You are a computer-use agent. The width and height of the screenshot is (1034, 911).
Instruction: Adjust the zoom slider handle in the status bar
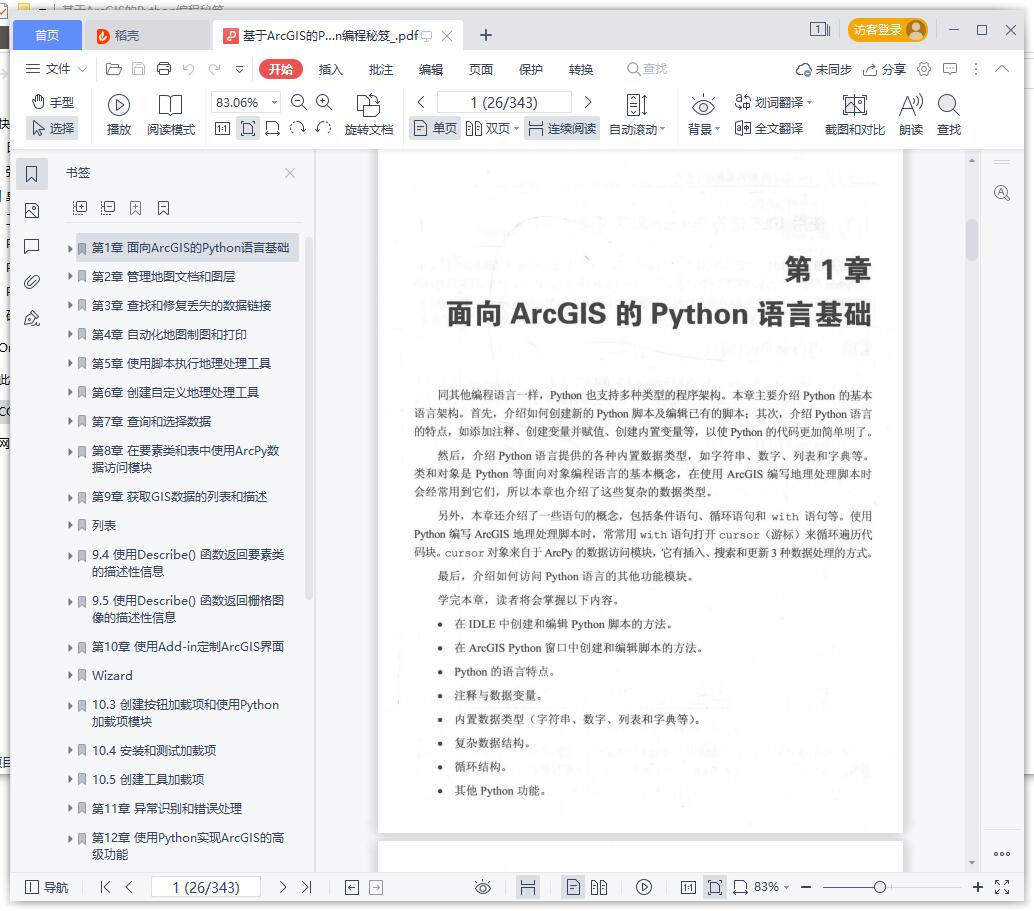[880, 887]
